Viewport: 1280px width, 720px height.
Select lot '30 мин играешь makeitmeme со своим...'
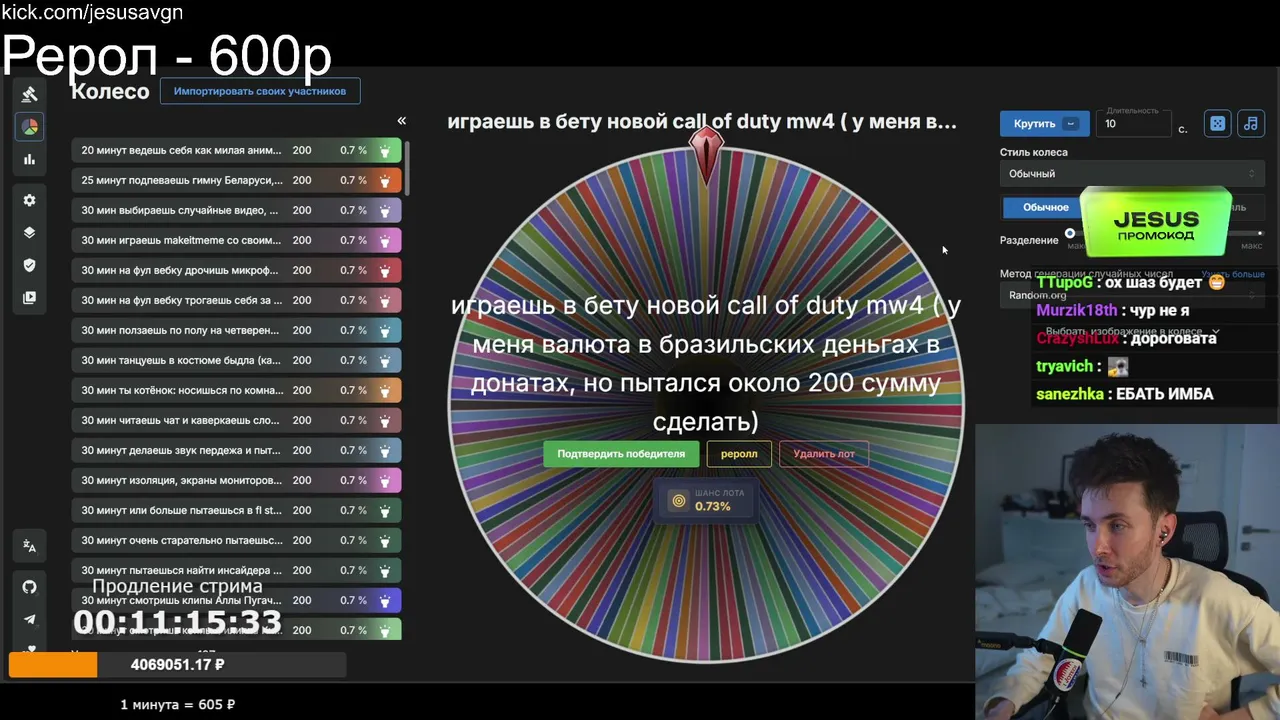[x=236, y=241]
